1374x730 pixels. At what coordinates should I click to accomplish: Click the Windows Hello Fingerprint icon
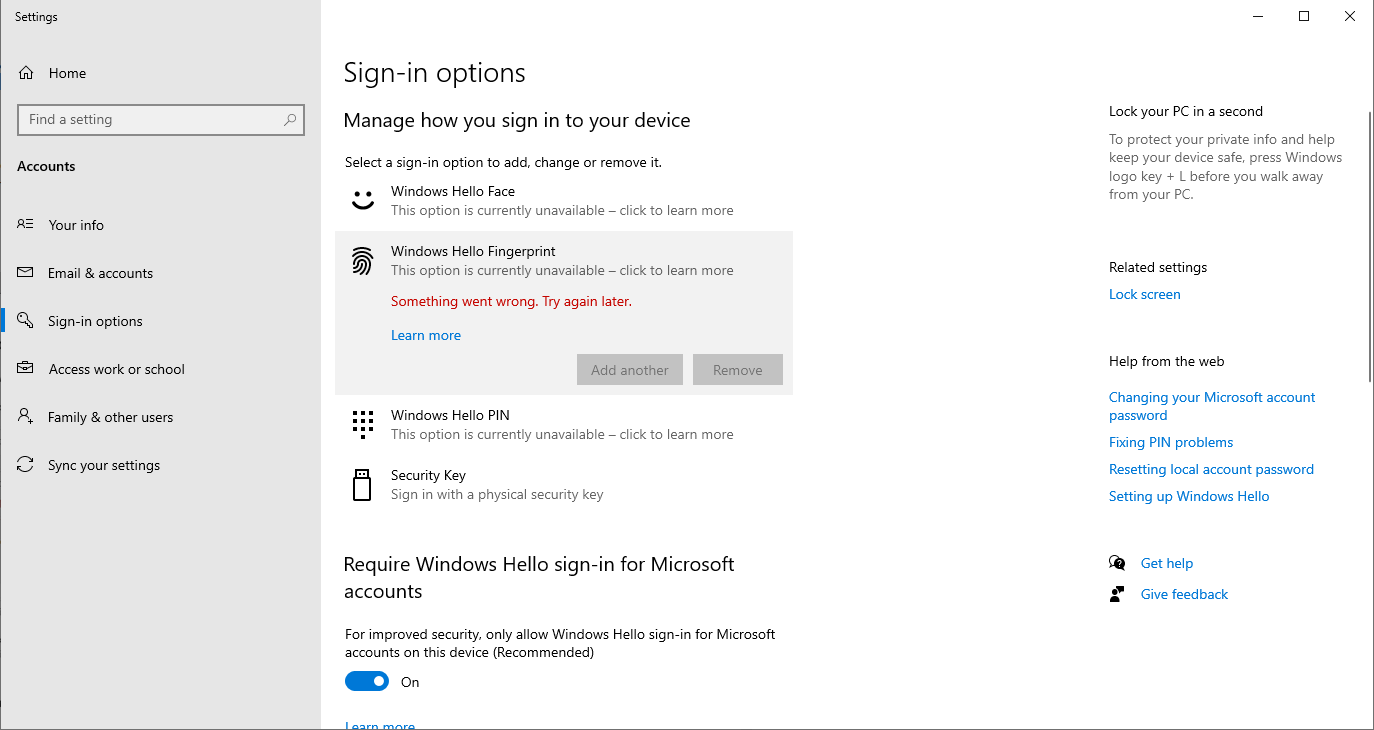click(x=362, y=261)
